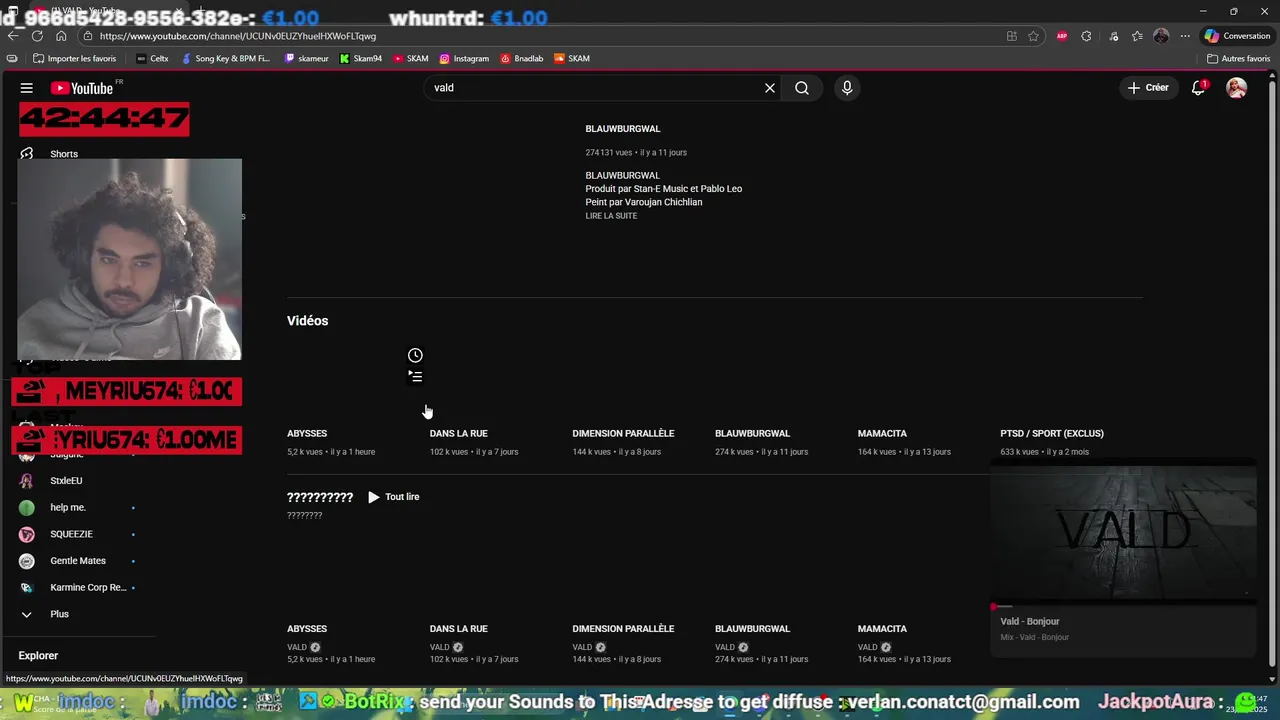Viewport: 1280px width, 720px height.
Task: Open MAMACITA in the playlist row
Action: tap(882, 629)
